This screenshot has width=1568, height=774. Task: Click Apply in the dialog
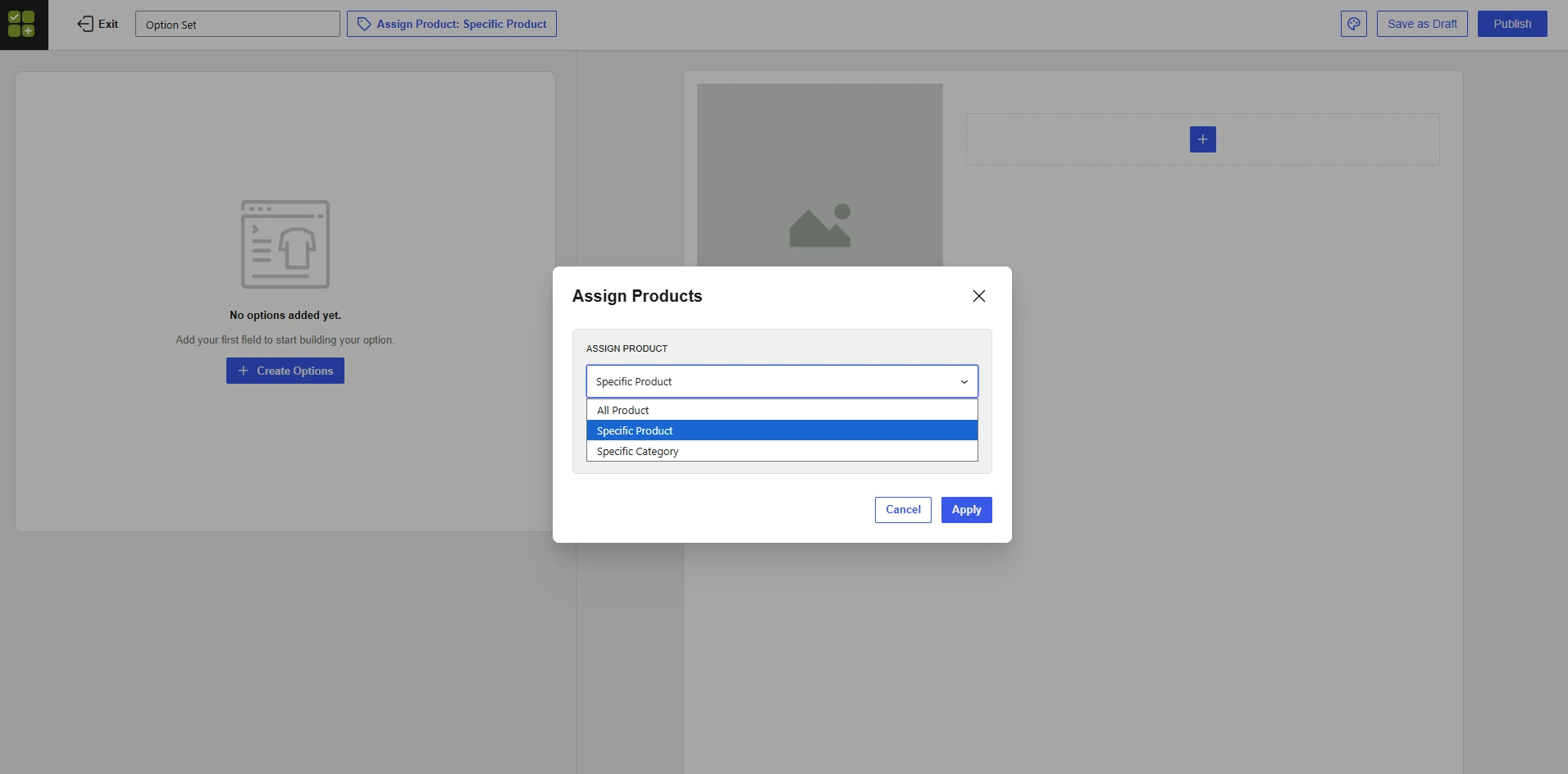[967, 510]
